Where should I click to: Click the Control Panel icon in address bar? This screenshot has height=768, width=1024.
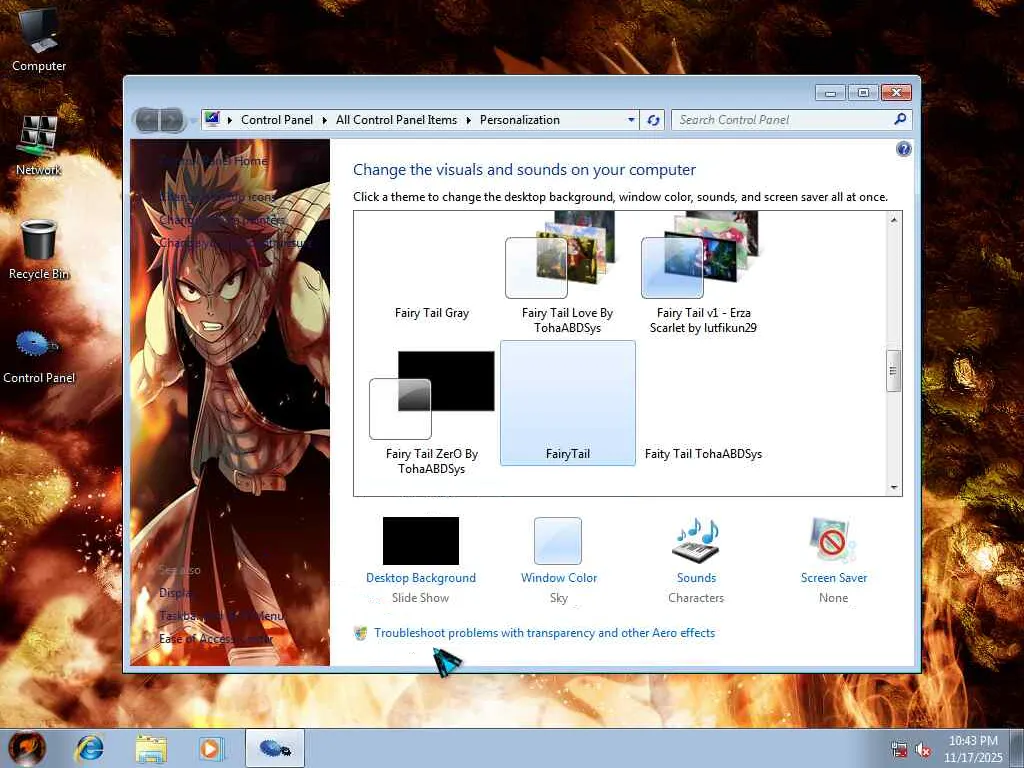[x=212, y=119]
